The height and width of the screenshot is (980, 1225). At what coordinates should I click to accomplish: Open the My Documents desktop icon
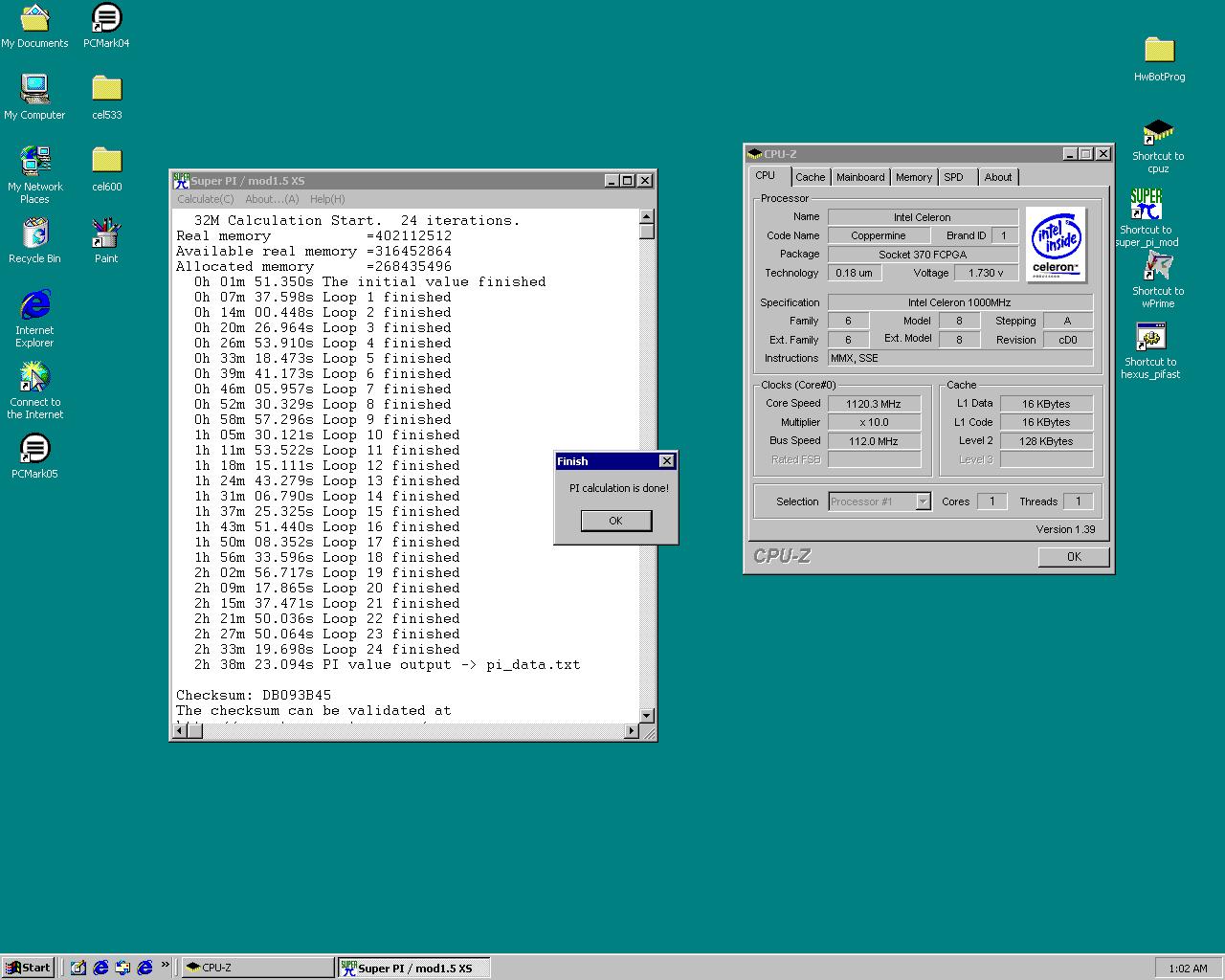pos(34,26)
